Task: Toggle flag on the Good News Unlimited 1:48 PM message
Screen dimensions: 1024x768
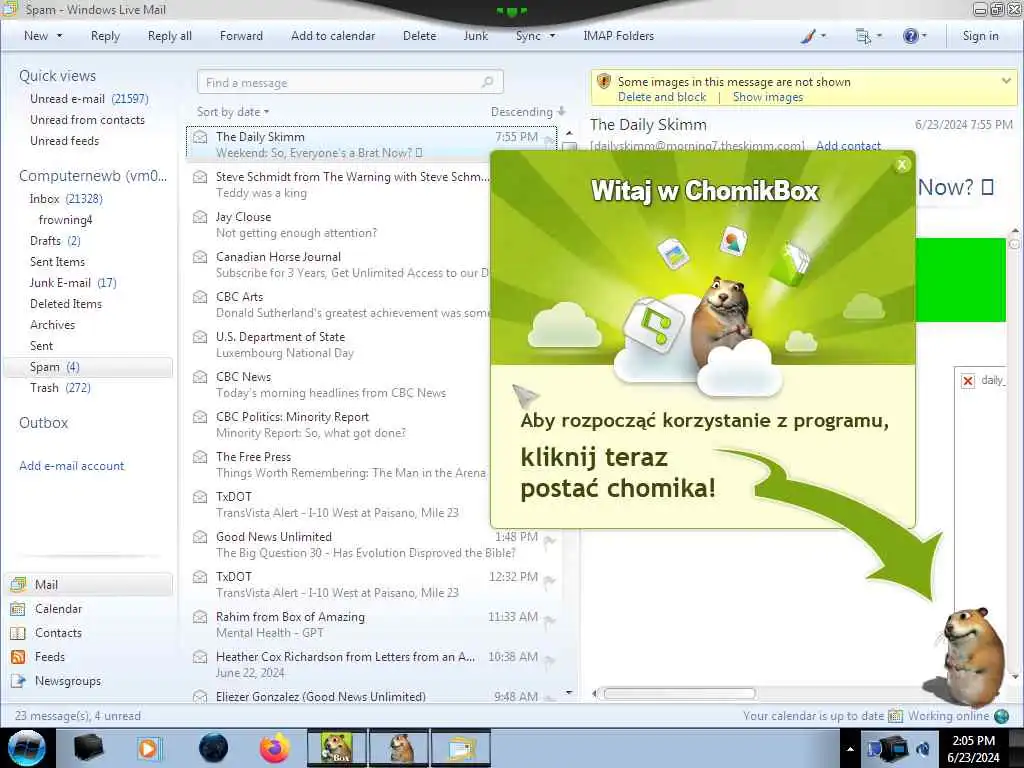Action: coord(550,540)
